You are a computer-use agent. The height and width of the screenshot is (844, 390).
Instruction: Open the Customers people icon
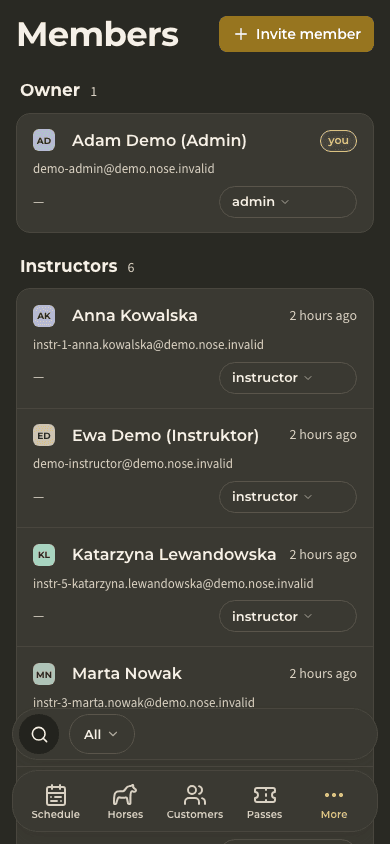point(195,794)
